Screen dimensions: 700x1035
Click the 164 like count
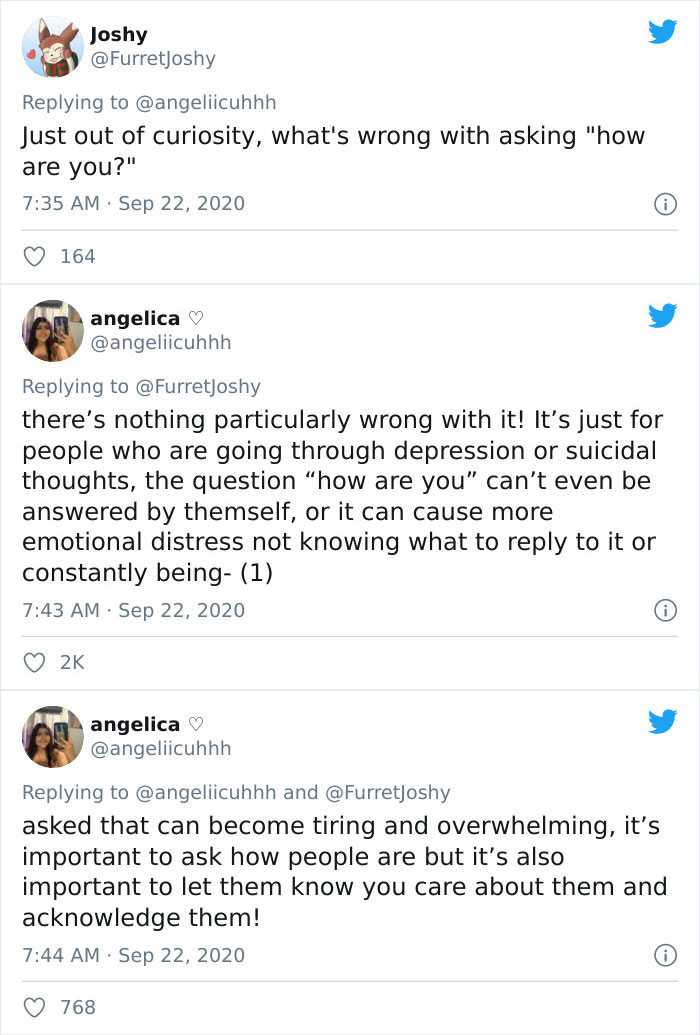(x=77, y=256)
